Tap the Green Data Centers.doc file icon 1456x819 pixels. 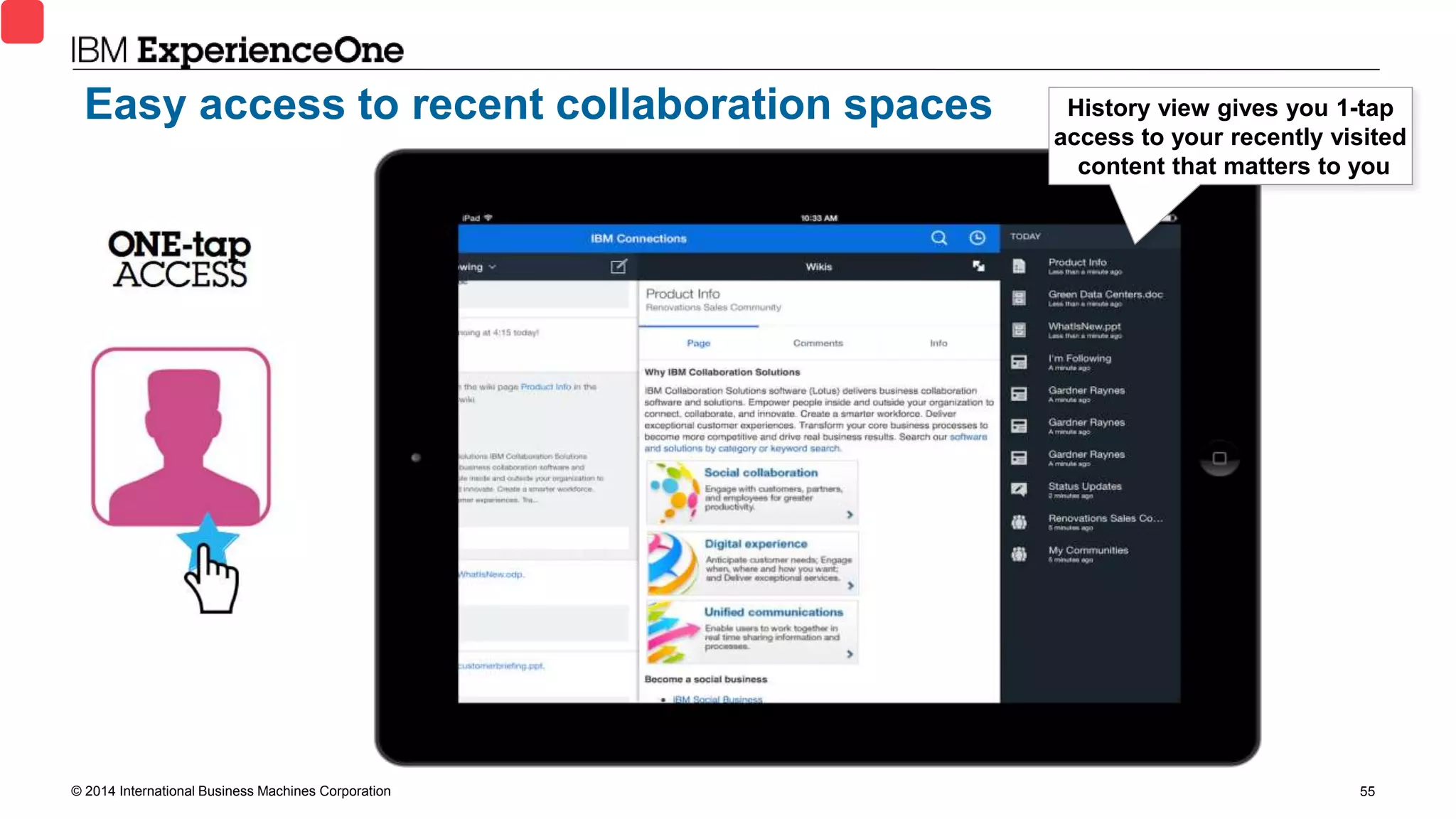pos(1019,298)
